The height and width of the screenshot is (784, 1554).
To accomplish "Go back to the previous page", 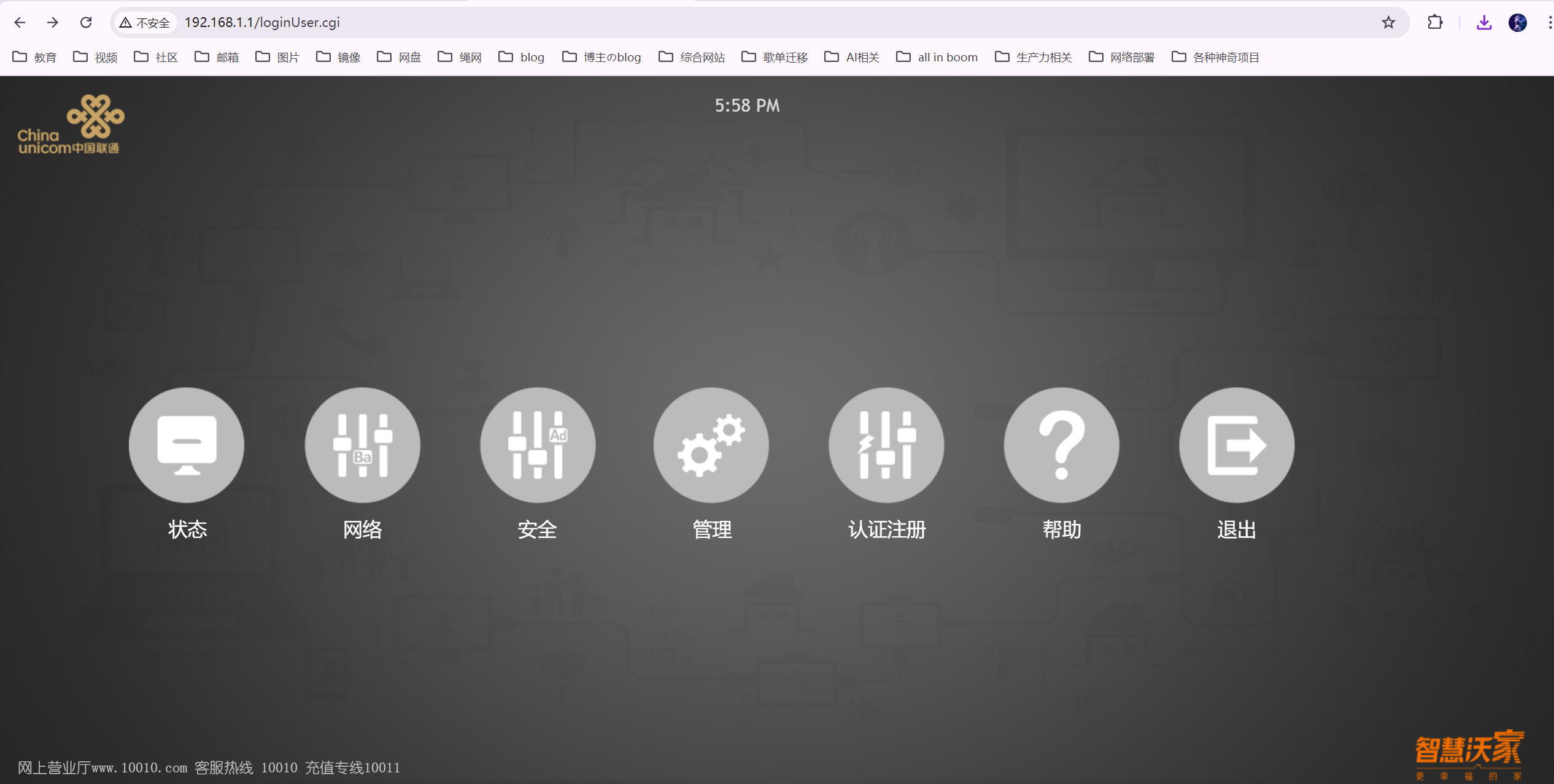I will 20,23.
